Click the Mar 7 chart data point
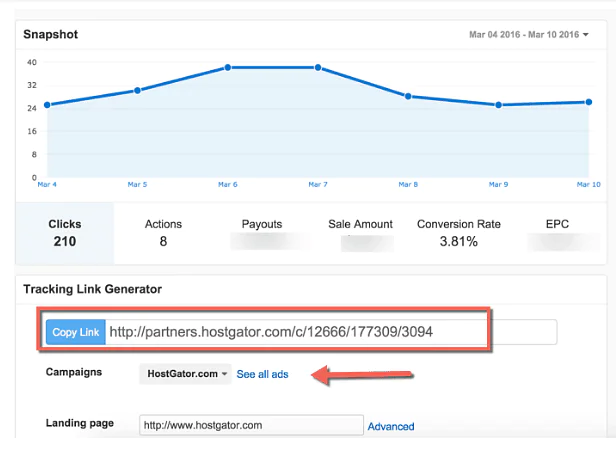Image resolution: width=616 pixels, height=450 pixels. coord(318,67)
